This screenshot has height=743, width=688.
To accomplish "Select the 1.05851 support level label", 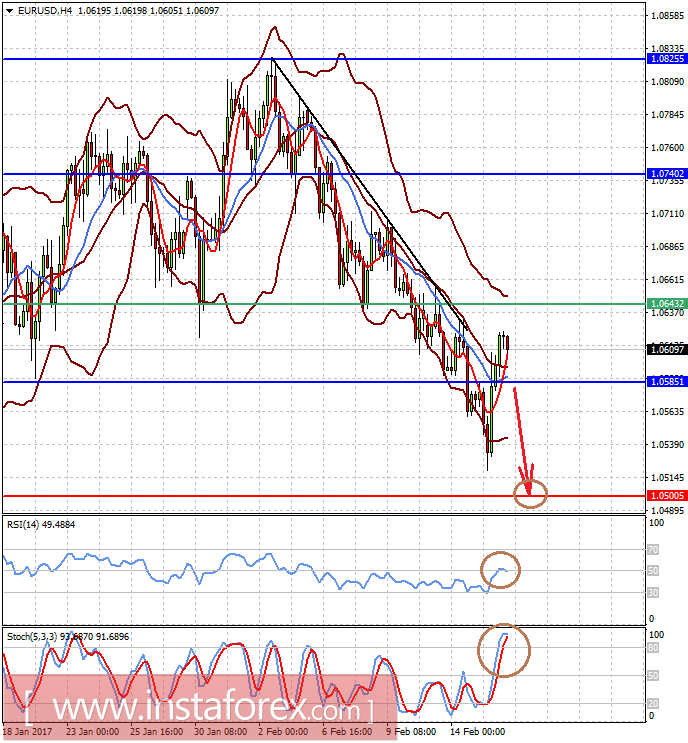I will [667, 381].
